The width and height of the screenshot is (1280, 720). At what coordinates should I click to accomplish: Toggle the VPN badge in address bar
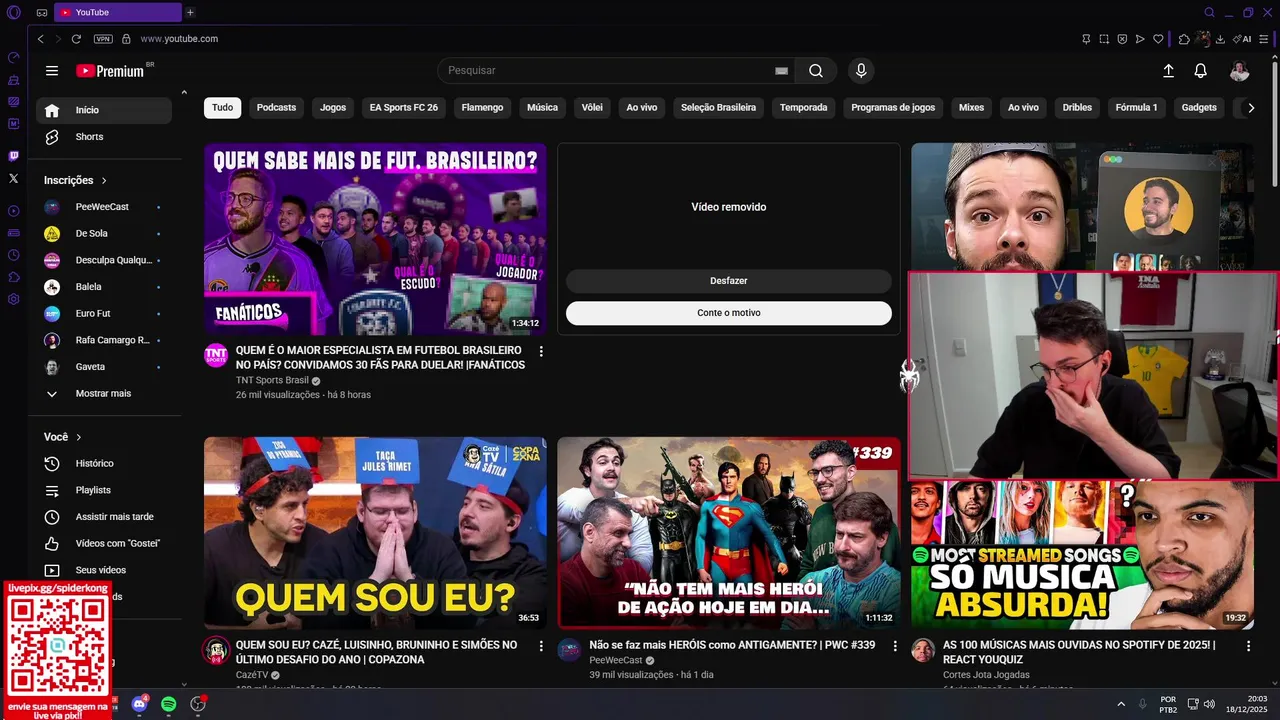[x=103, y=39]
